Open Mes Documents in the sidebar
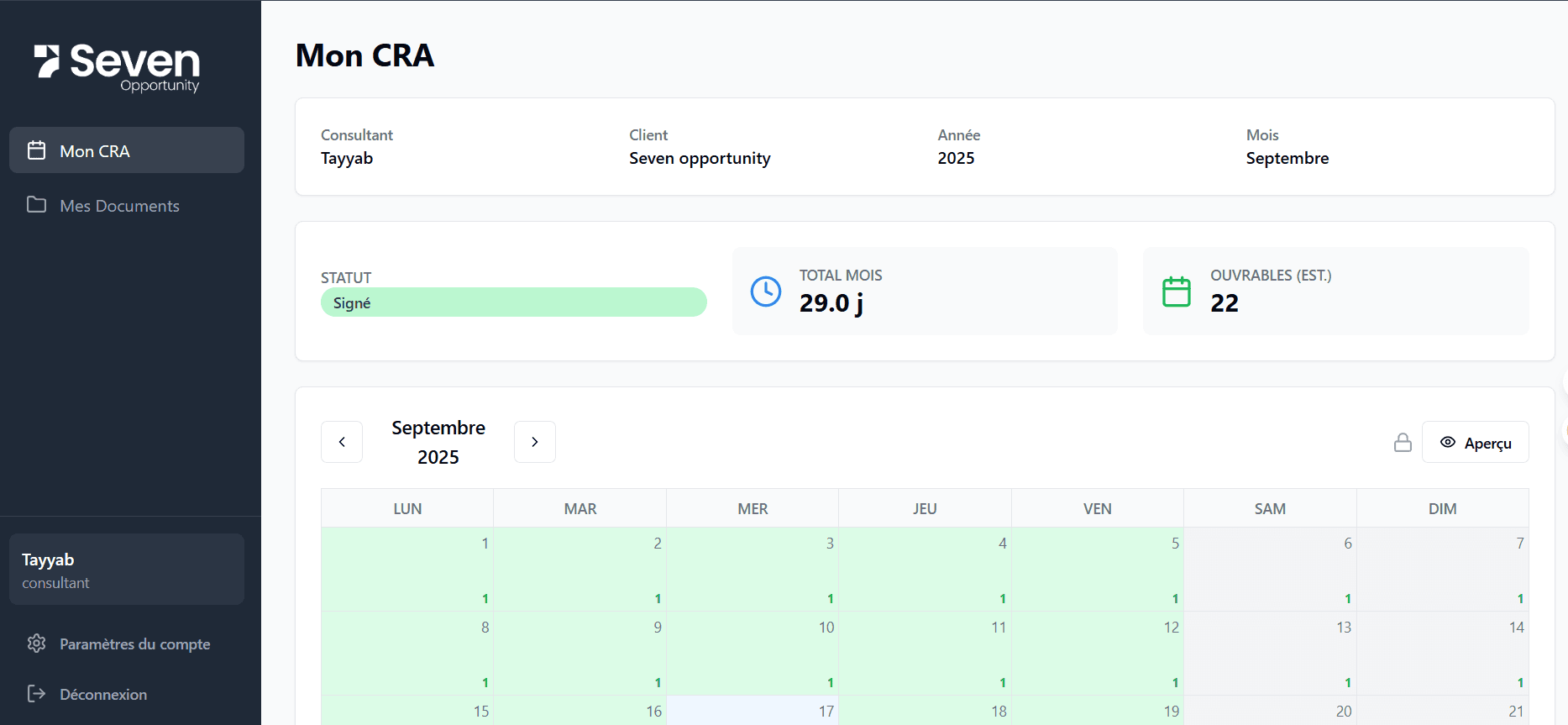 [x=119, y=206]
